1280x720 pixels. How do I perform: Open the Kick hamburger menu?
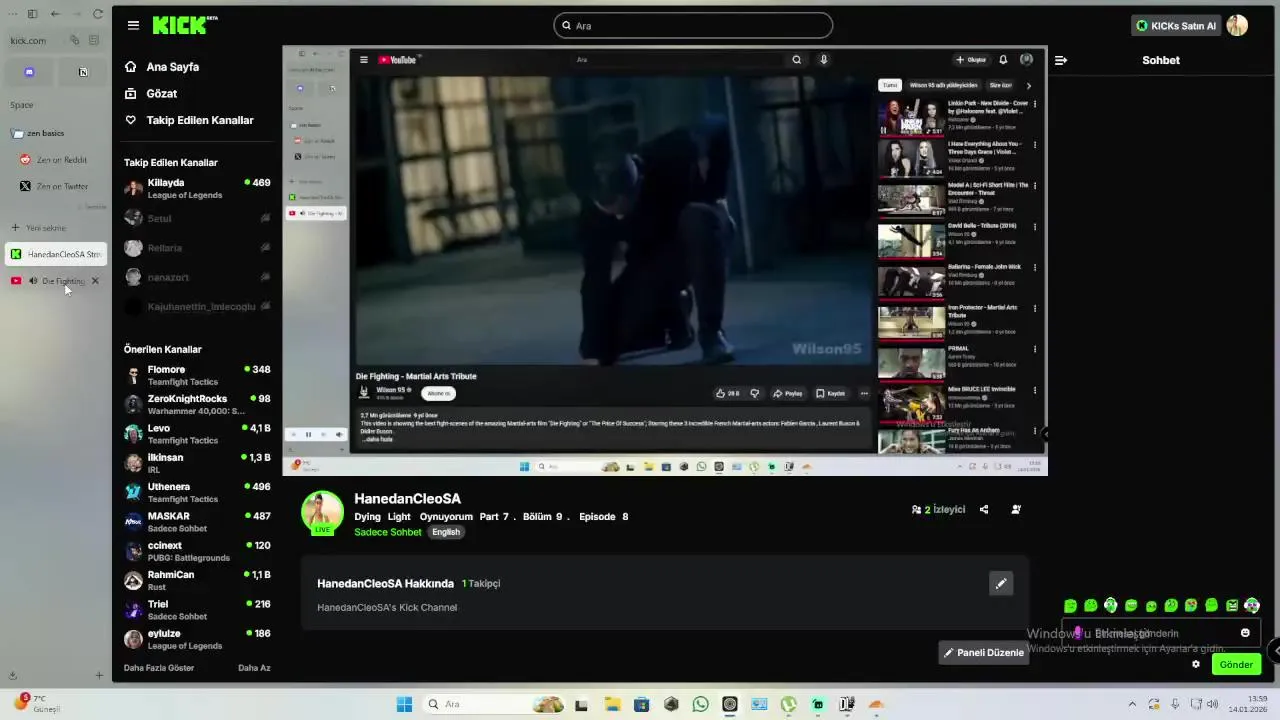133,25
